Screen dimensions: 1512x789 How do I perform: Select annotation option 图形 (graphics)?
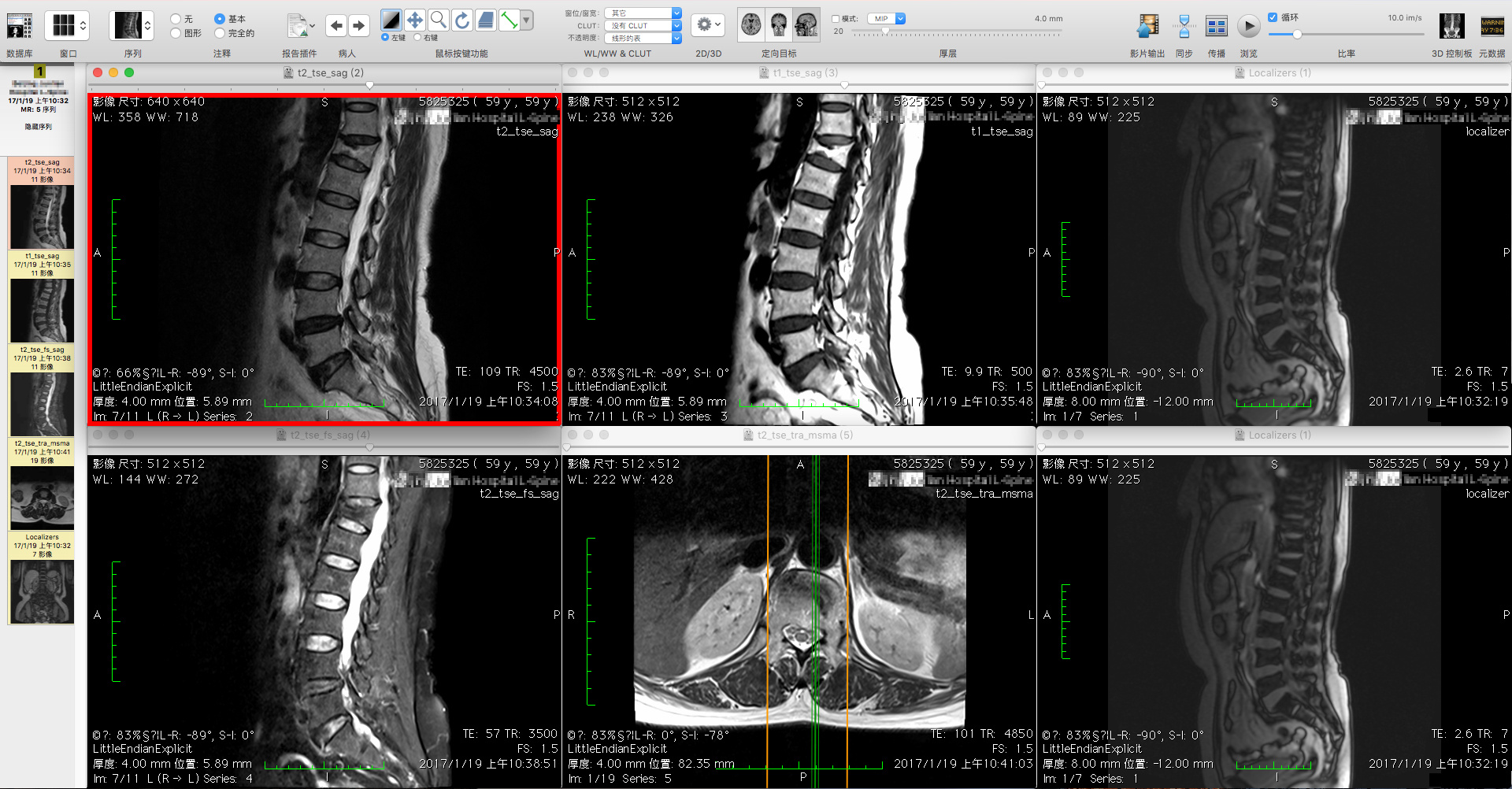176,33
